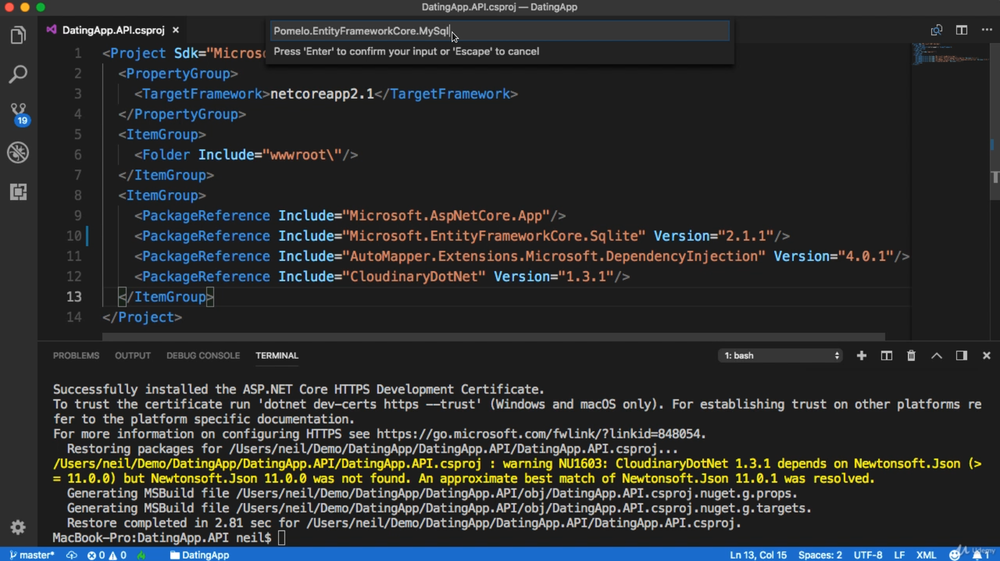Close the DatingApp.API.csproj tab
Screen dimensions: 1000x561
tap(175, 30)
